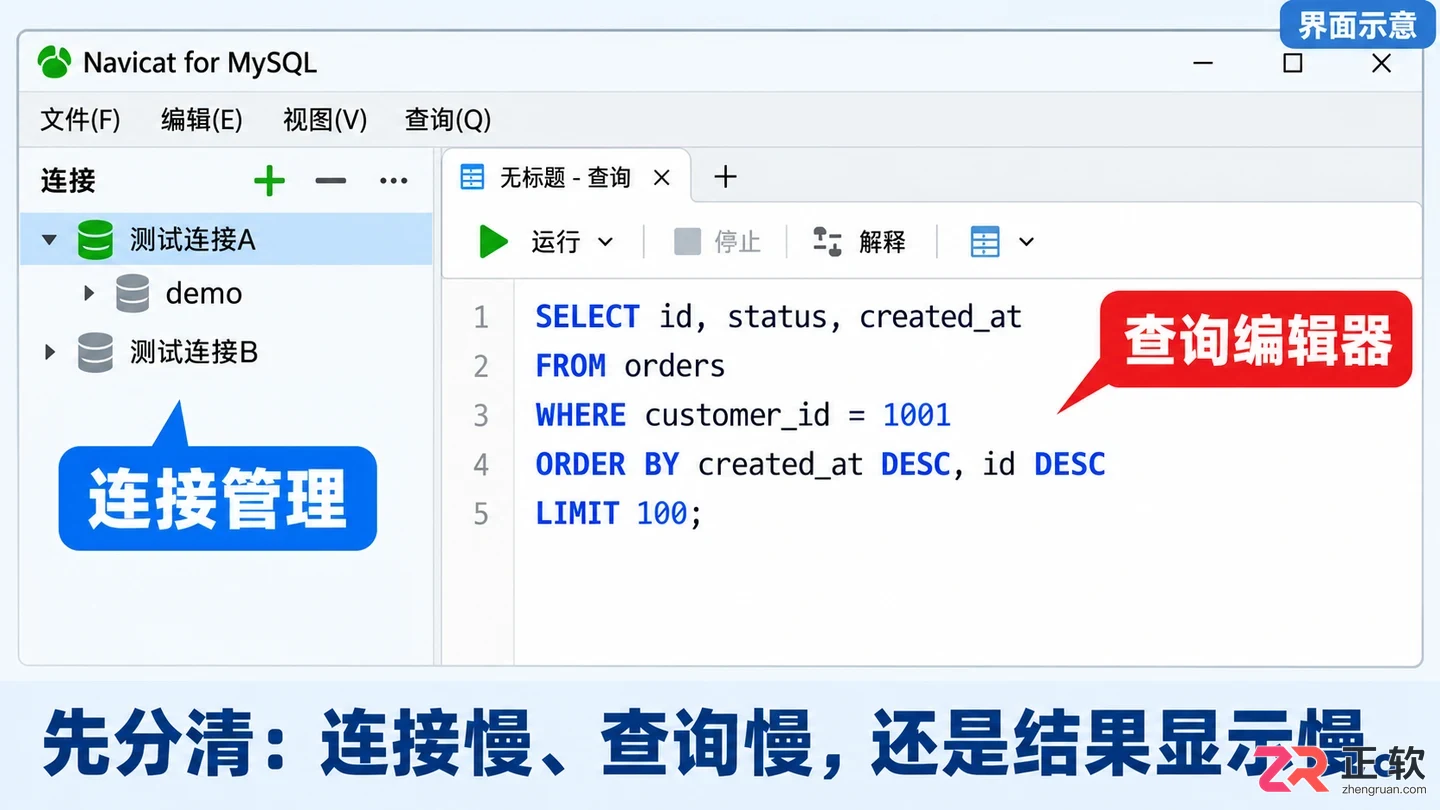Click the Navicat green app logo

point(54,62)
